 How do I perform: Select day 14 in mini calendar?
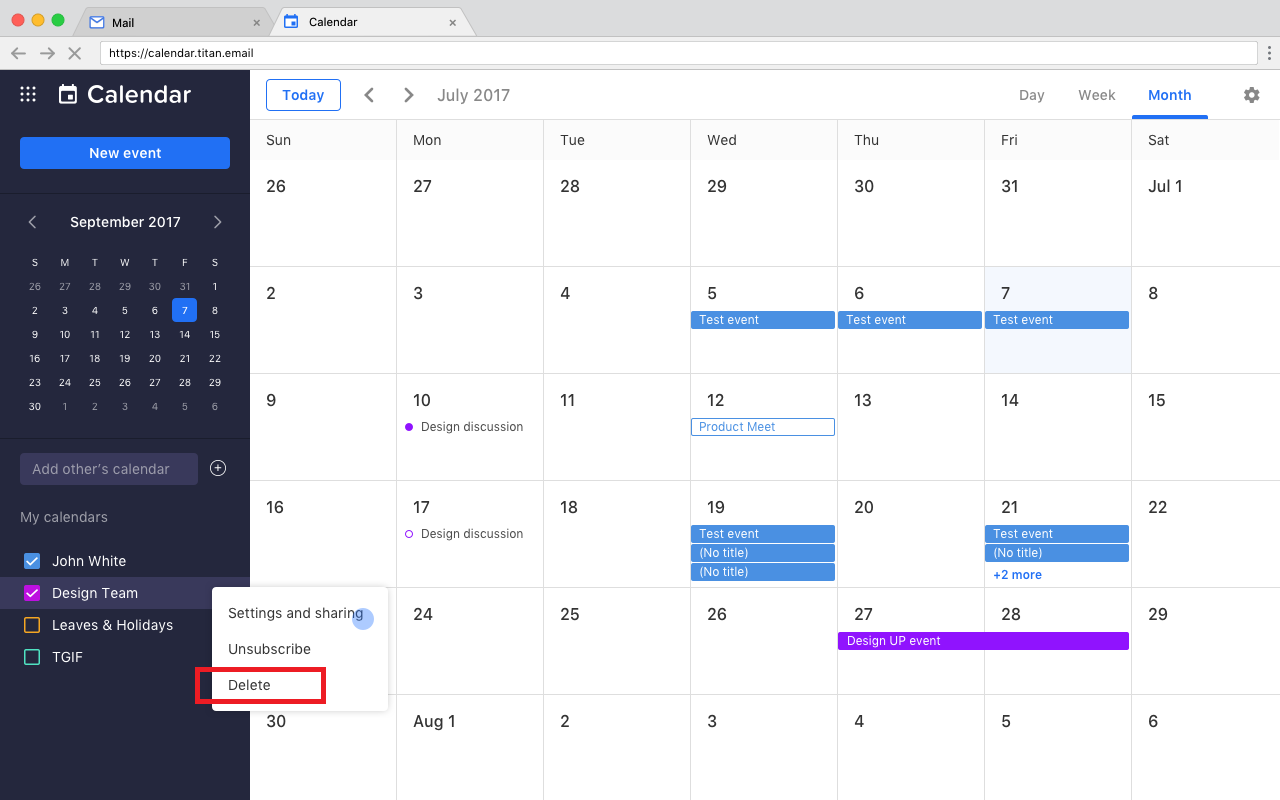click(185, 335)
